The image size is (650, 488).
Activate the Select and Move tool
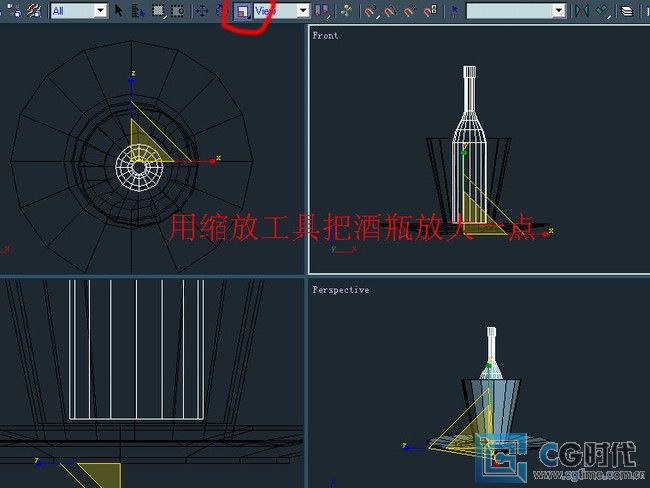[x=202, y=11]
